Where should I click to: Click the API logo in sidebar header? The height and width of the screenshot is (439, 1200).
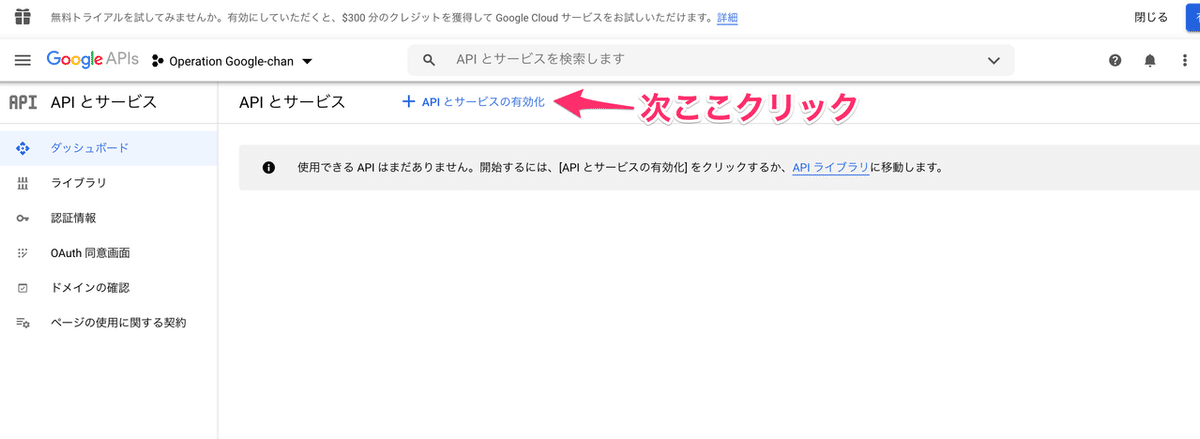point(22,102)
